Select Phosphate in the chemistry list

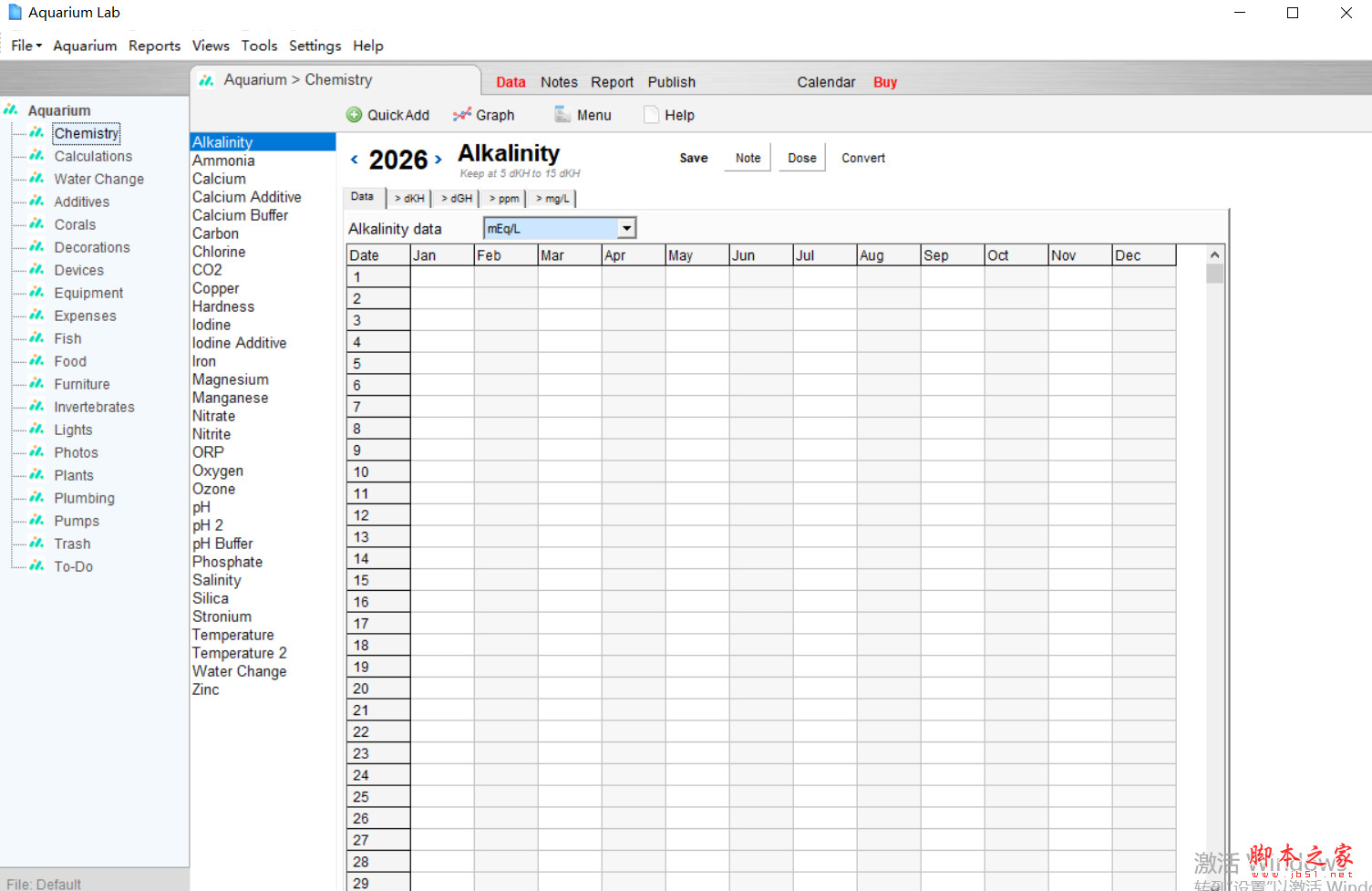(227, 562)
